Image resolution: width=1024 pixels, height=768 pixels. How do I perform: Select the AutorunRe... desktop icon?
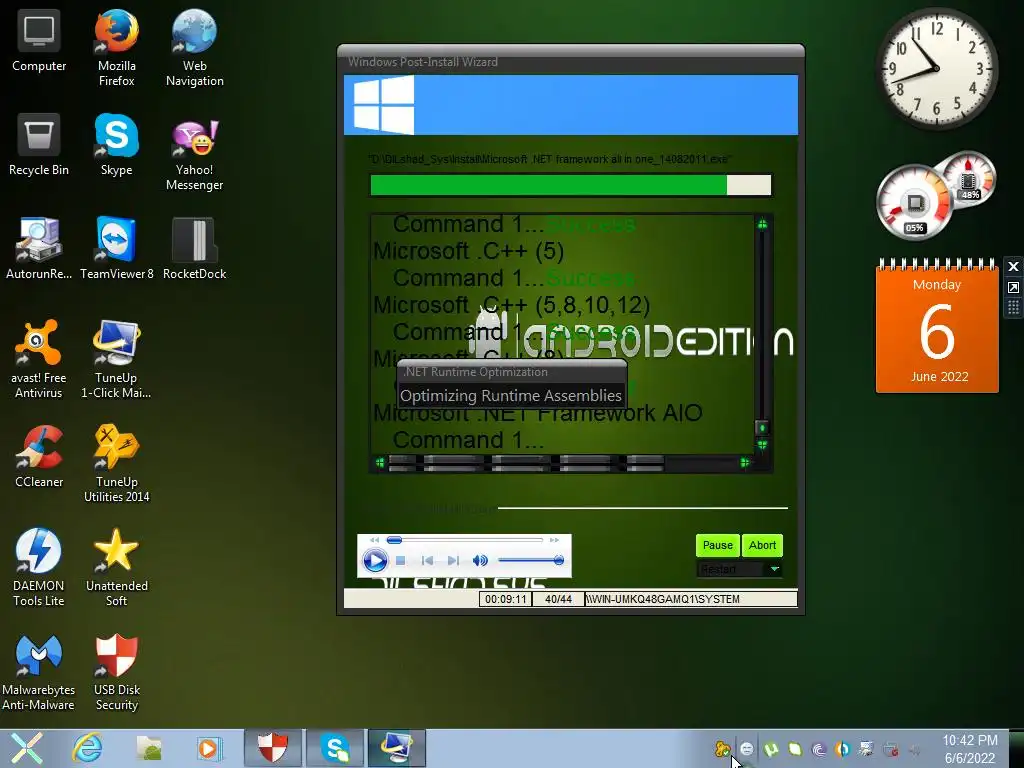click(x=39, y=248)
